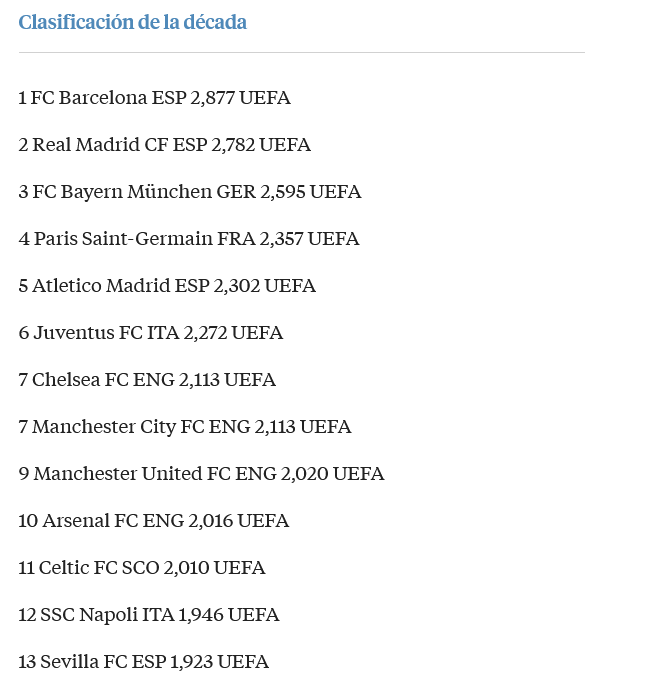The width and height of the screenshot is (670, 682).
Task: Select the FC Bayern München row
Action: click(190, 192)
